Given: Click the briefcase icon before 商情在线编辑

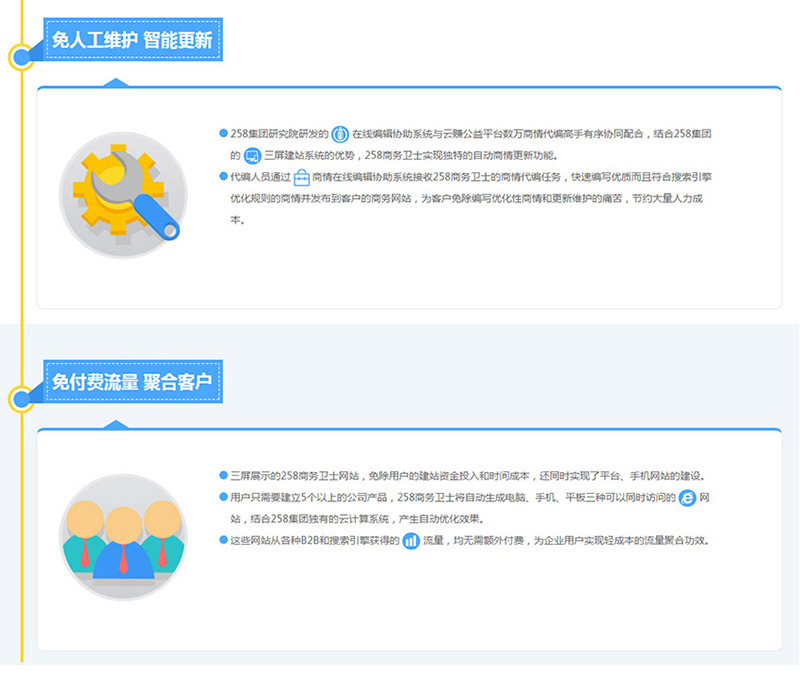Looking at the screenshot, I should (301, 177).
